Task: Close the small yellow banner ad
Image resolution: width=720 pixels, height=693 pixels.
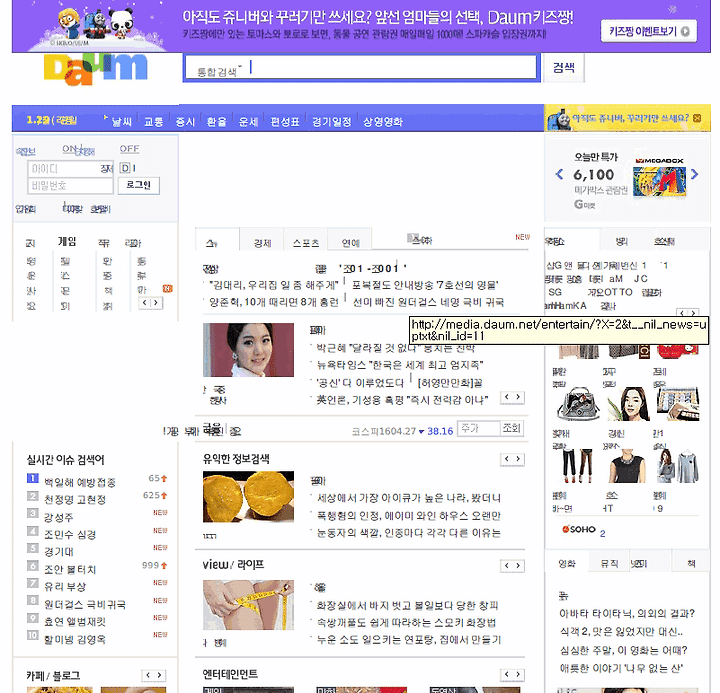Action: [697, 118]
